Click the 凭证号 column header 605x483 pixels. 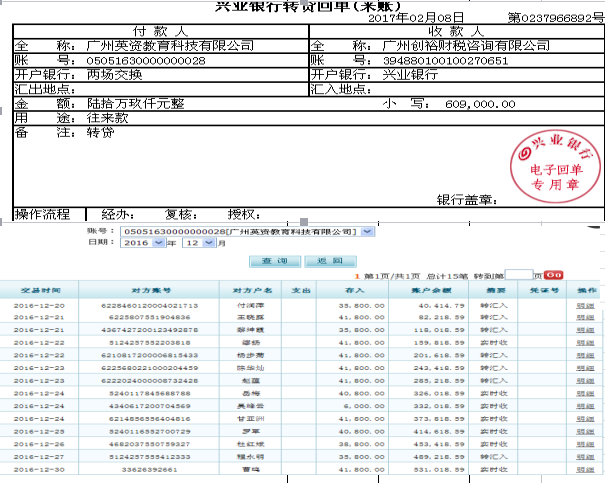(544, 290)
